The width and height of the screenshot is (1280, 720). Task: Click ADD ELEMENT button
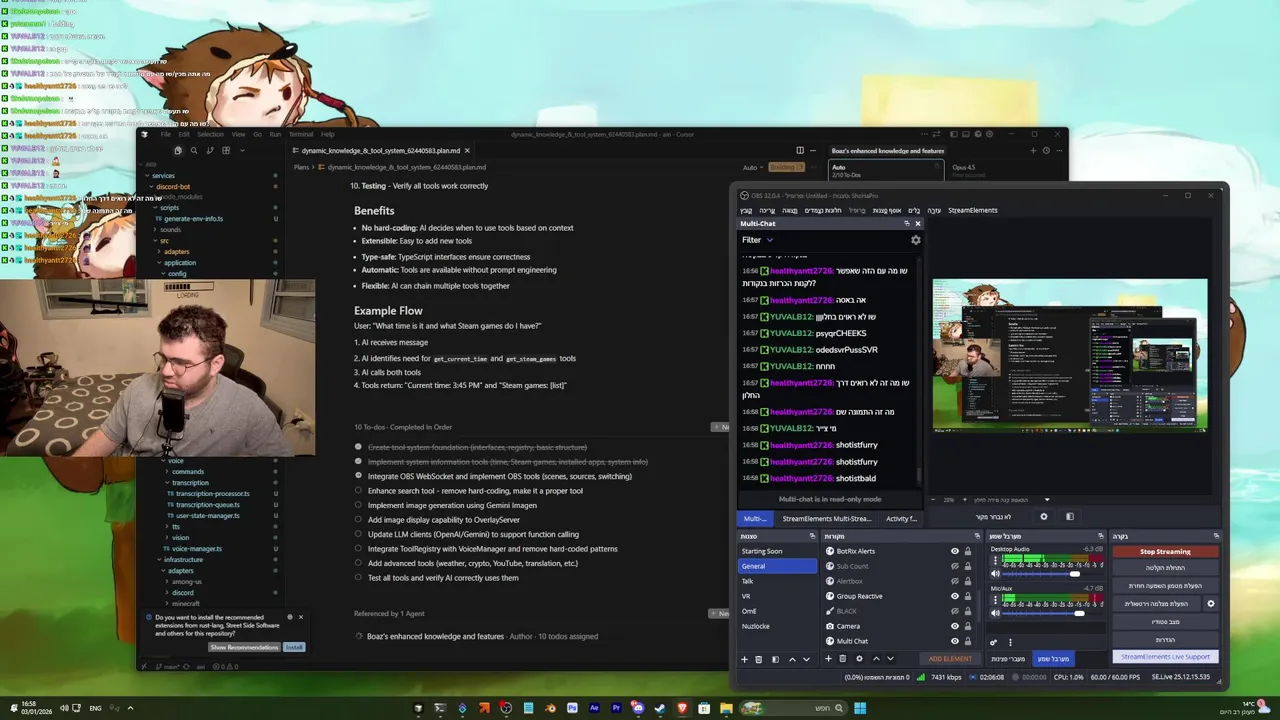(950, 659)
